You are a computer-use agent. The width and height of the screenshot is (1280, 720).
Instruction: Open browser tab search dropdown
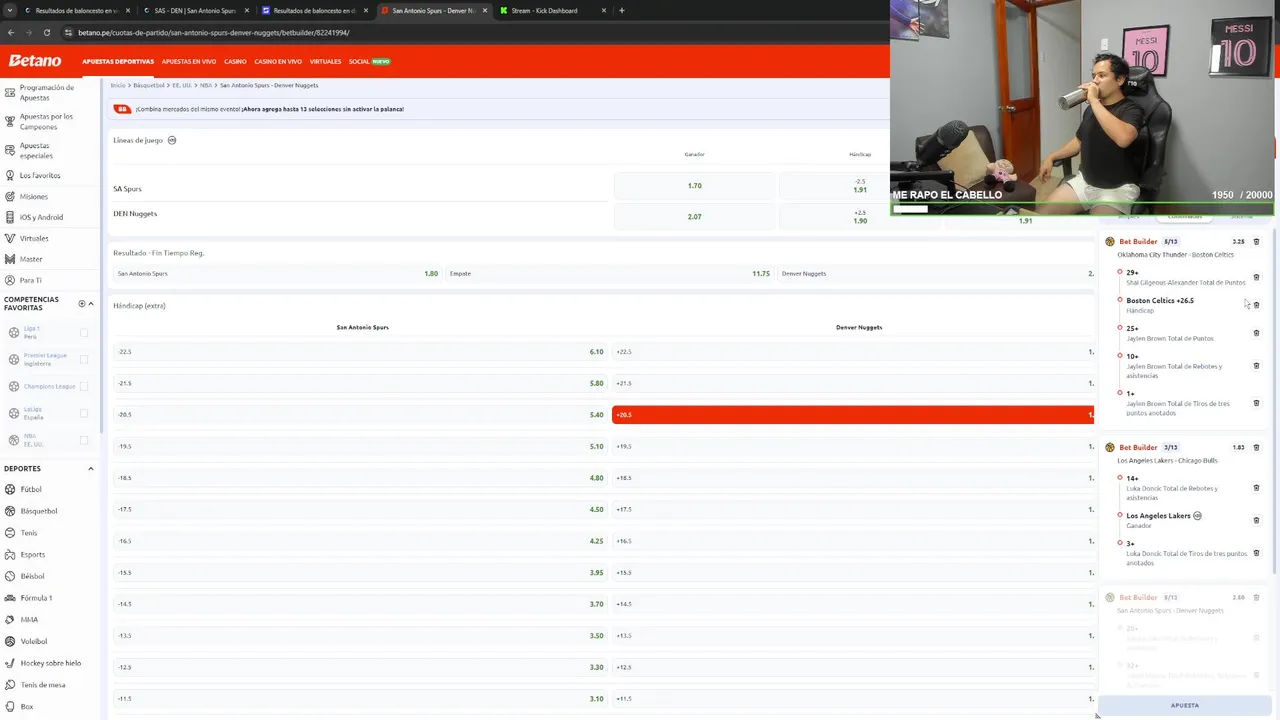[8, 10]
